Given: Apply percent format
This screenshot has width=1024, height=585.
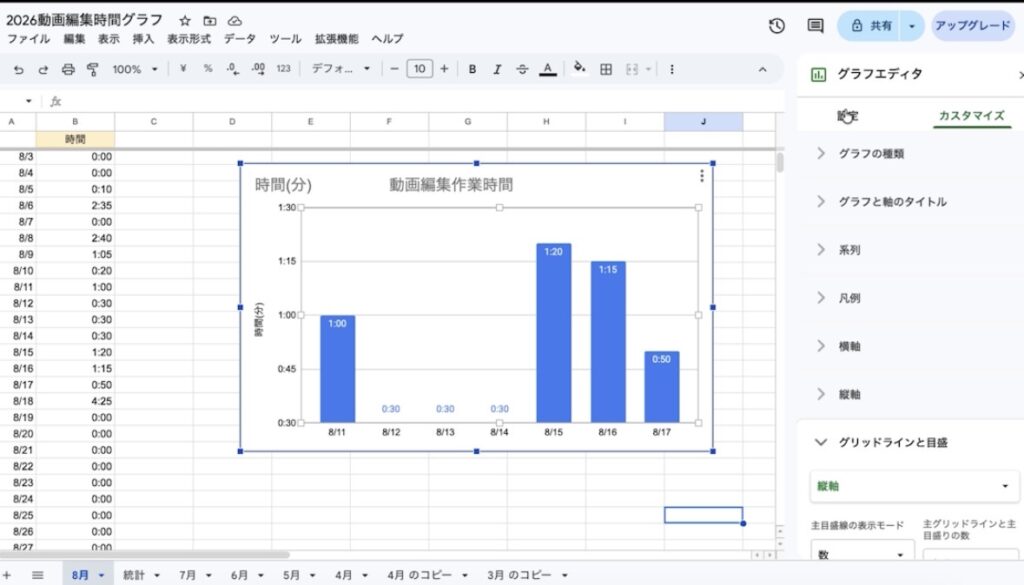Looking at the screenshot, I should click(208, 69).
